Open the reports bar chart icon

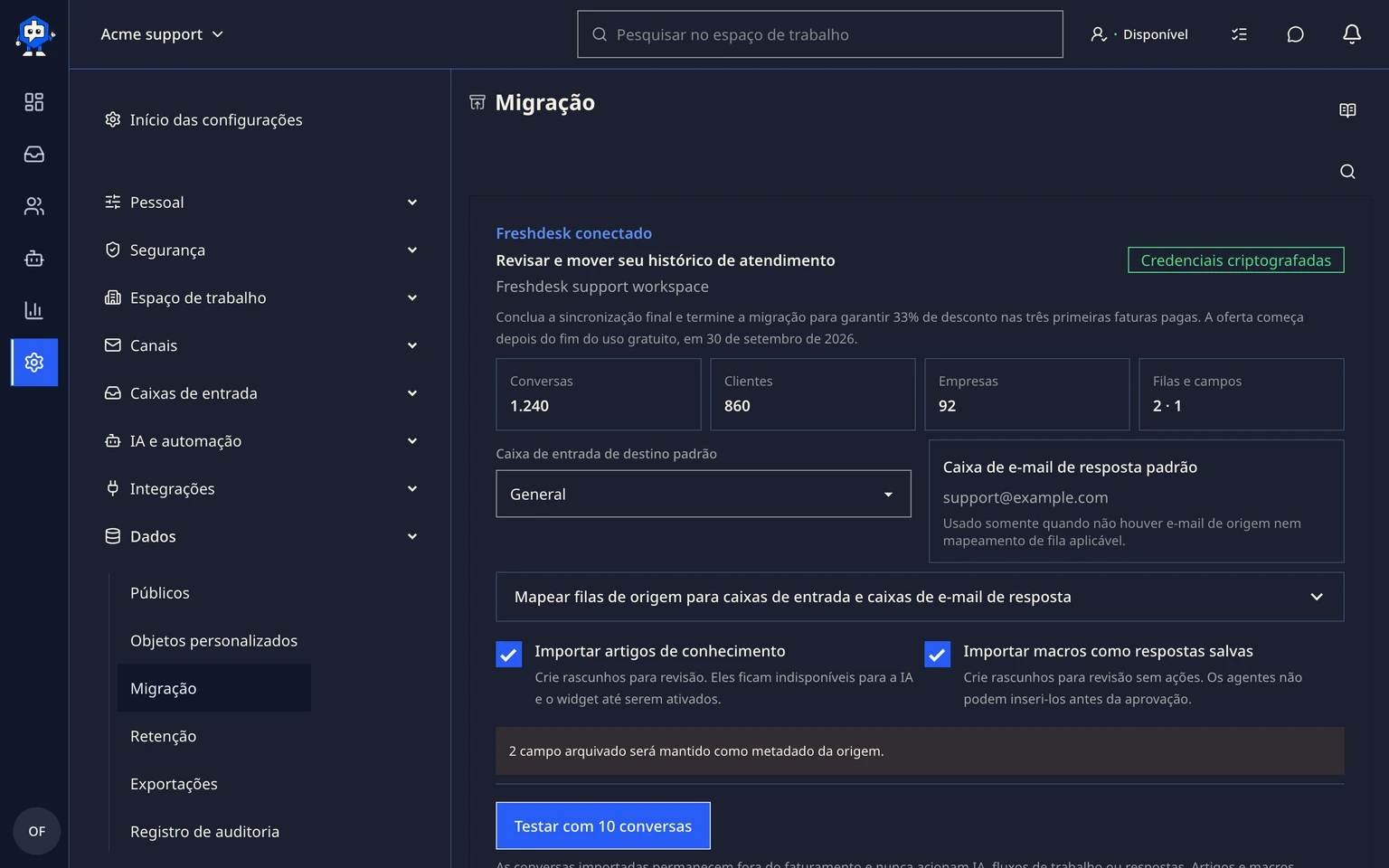[x=34, y=310]
